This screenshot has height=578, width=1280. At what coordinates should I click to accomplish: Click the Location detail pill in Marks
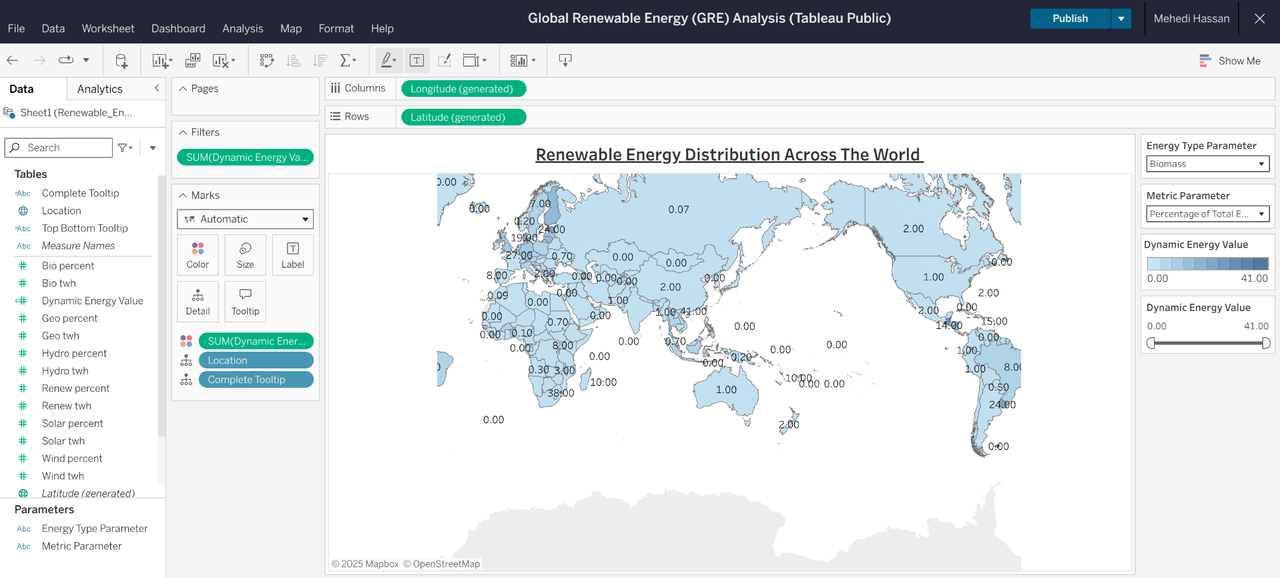click(256, 360)
